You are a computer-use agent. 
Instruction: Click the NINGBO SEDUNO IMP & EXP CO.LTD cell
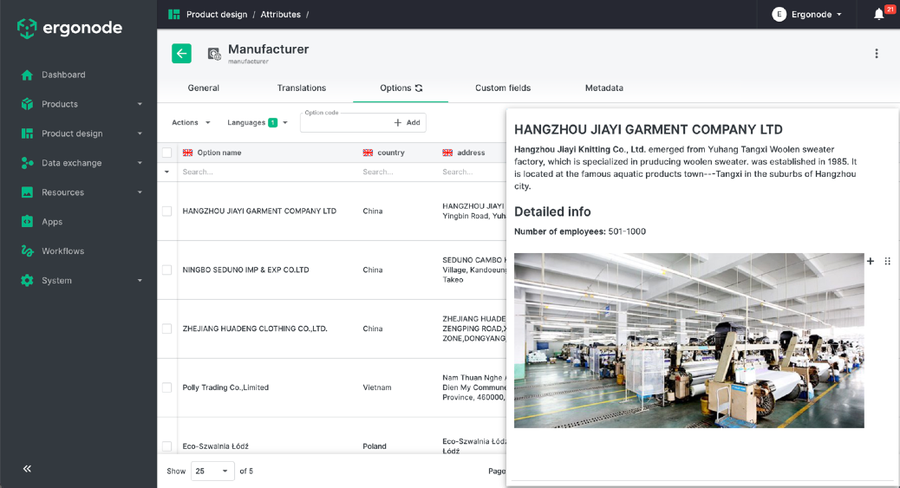[x=246, y=270]
